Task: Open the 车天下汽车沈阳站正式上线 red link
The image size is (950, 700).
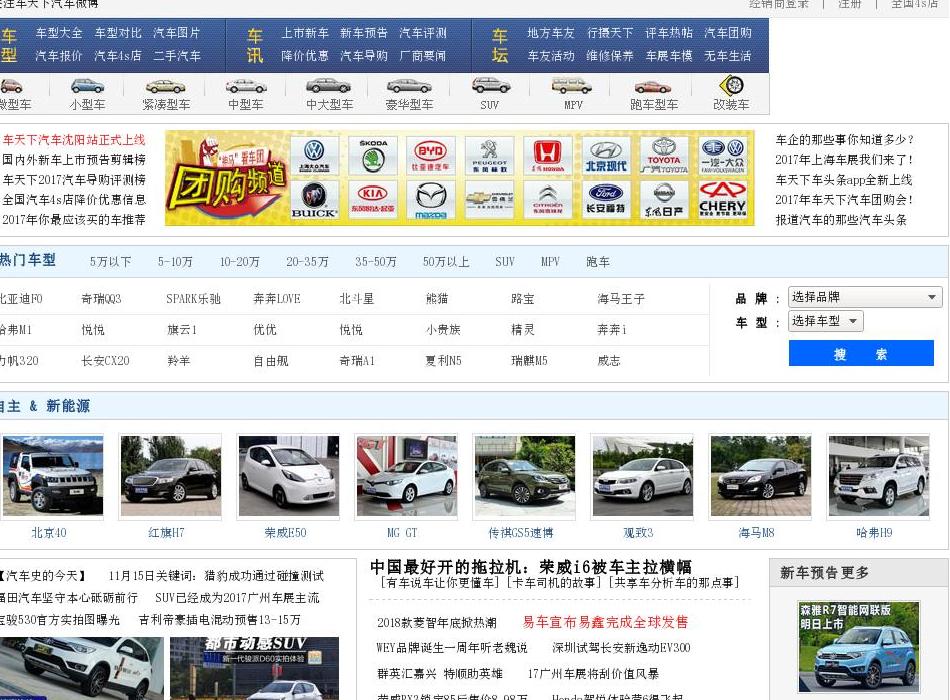Action: click(x=74, y=140)
